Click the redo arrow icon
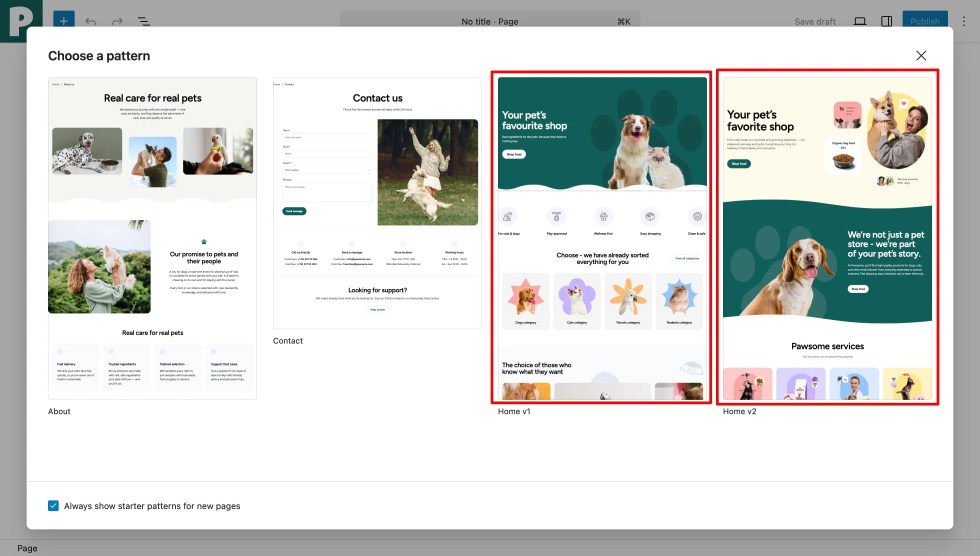 click(x=117, y=21)
